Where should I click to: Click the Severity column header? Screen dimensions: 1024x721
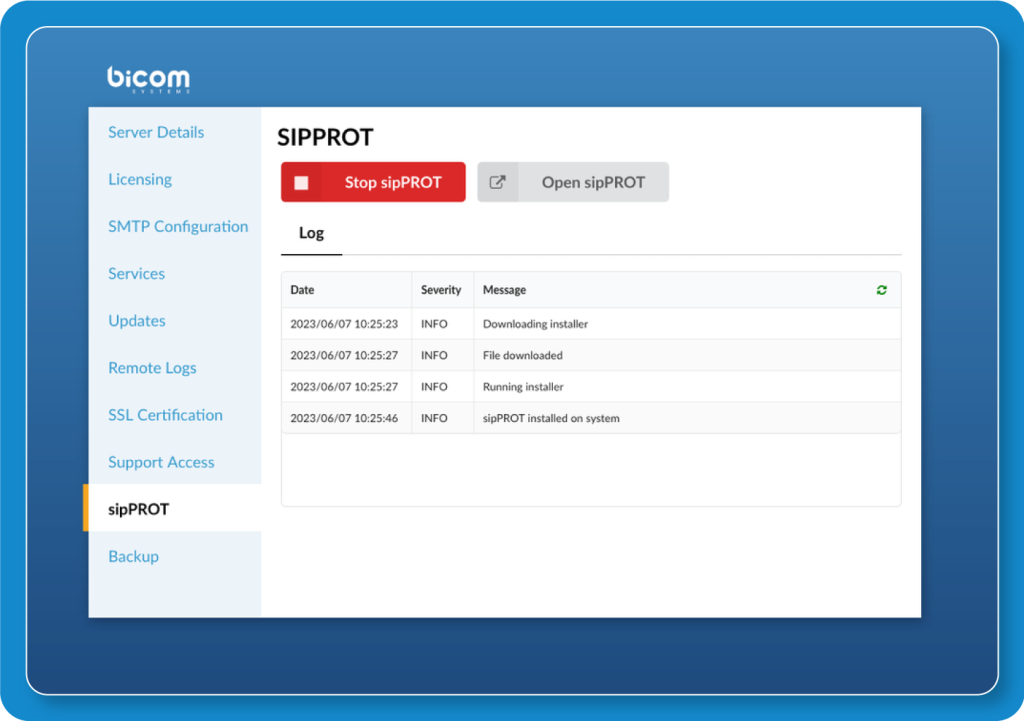pyautogui.click(x=441, y=290)
